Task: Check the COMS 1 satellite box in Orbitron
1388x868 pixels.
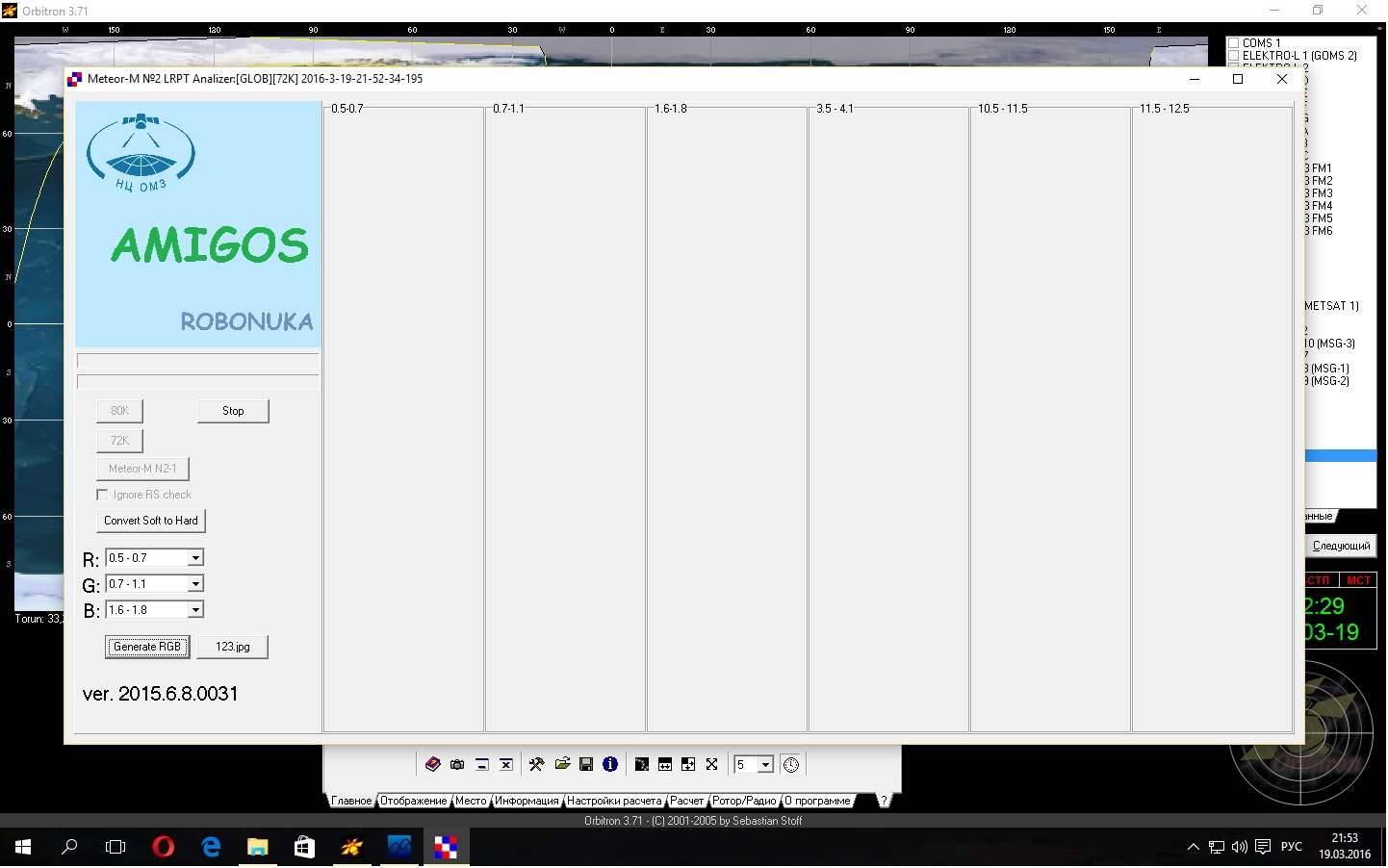Action: 1233,43
